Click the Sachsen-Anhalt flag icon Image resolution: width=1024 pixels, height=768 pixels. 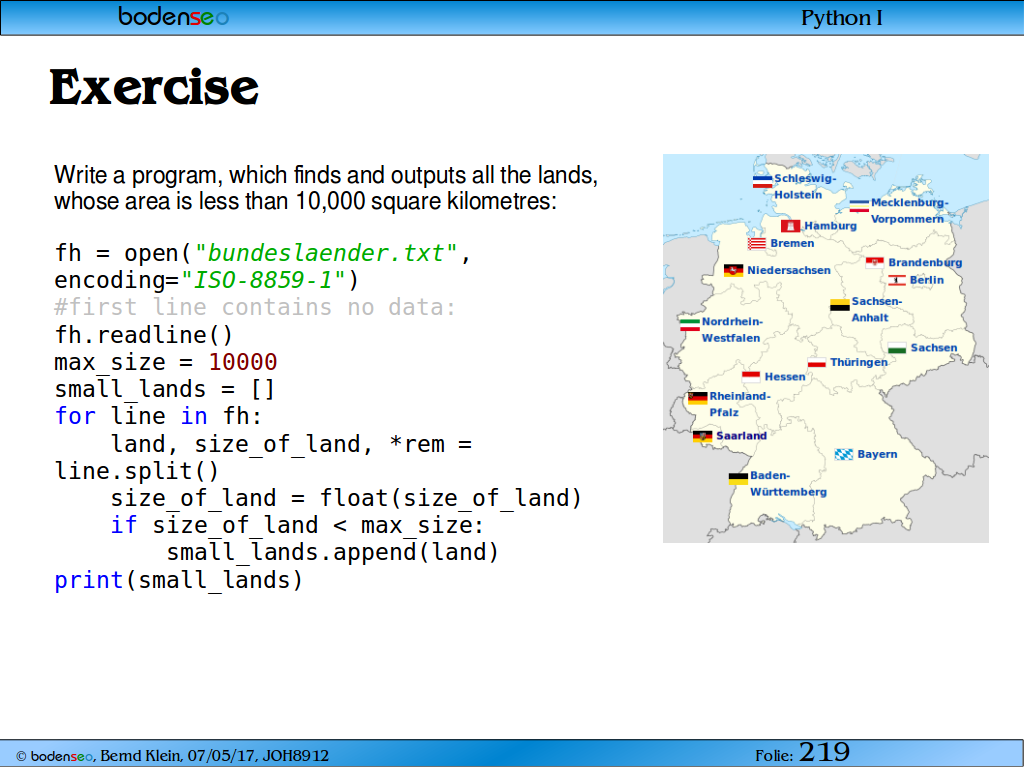click(840, 305)
